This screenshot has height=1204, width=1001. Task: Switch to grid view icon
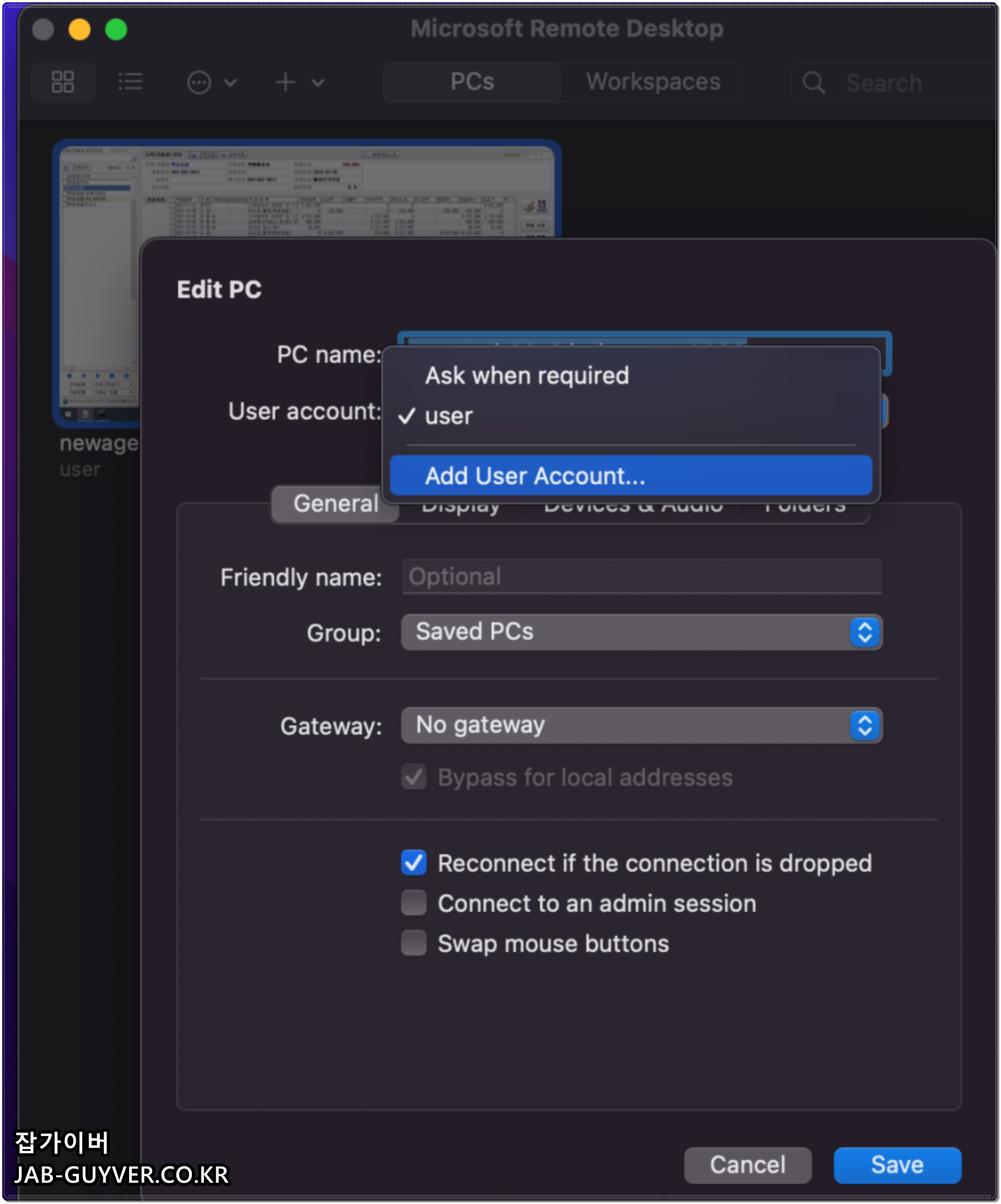[x=63, y=82]
